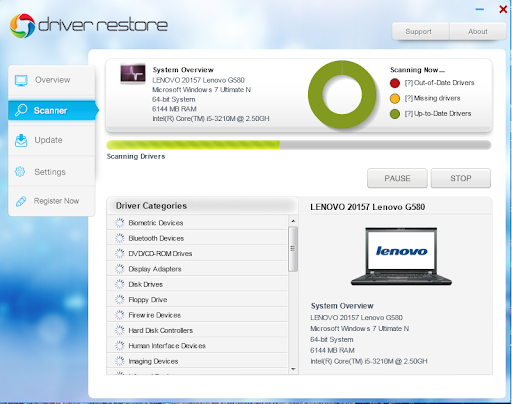Open the Settings tab
The image size is (512, 404).
(x=52, y=172)
